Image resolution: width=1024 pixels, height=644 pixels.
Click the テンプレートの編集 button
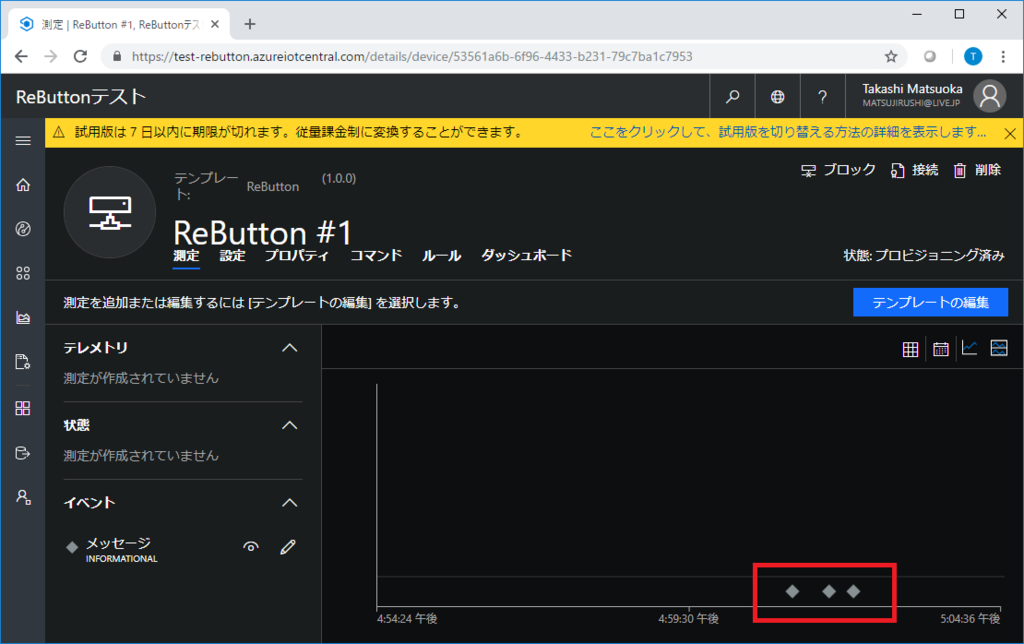[930, 302]
